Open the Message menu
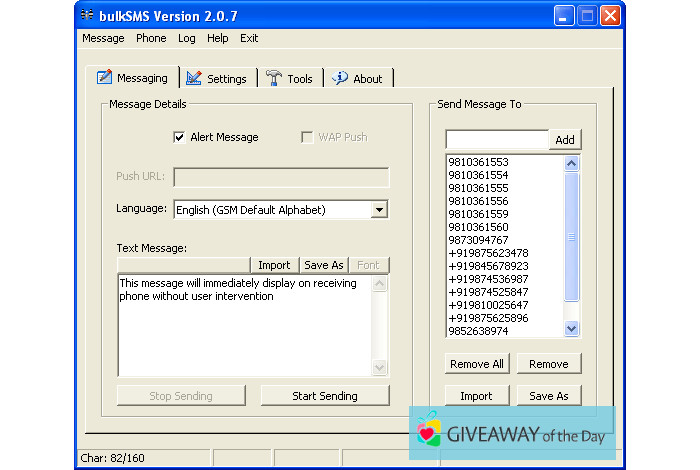 [x=103, y=38]
